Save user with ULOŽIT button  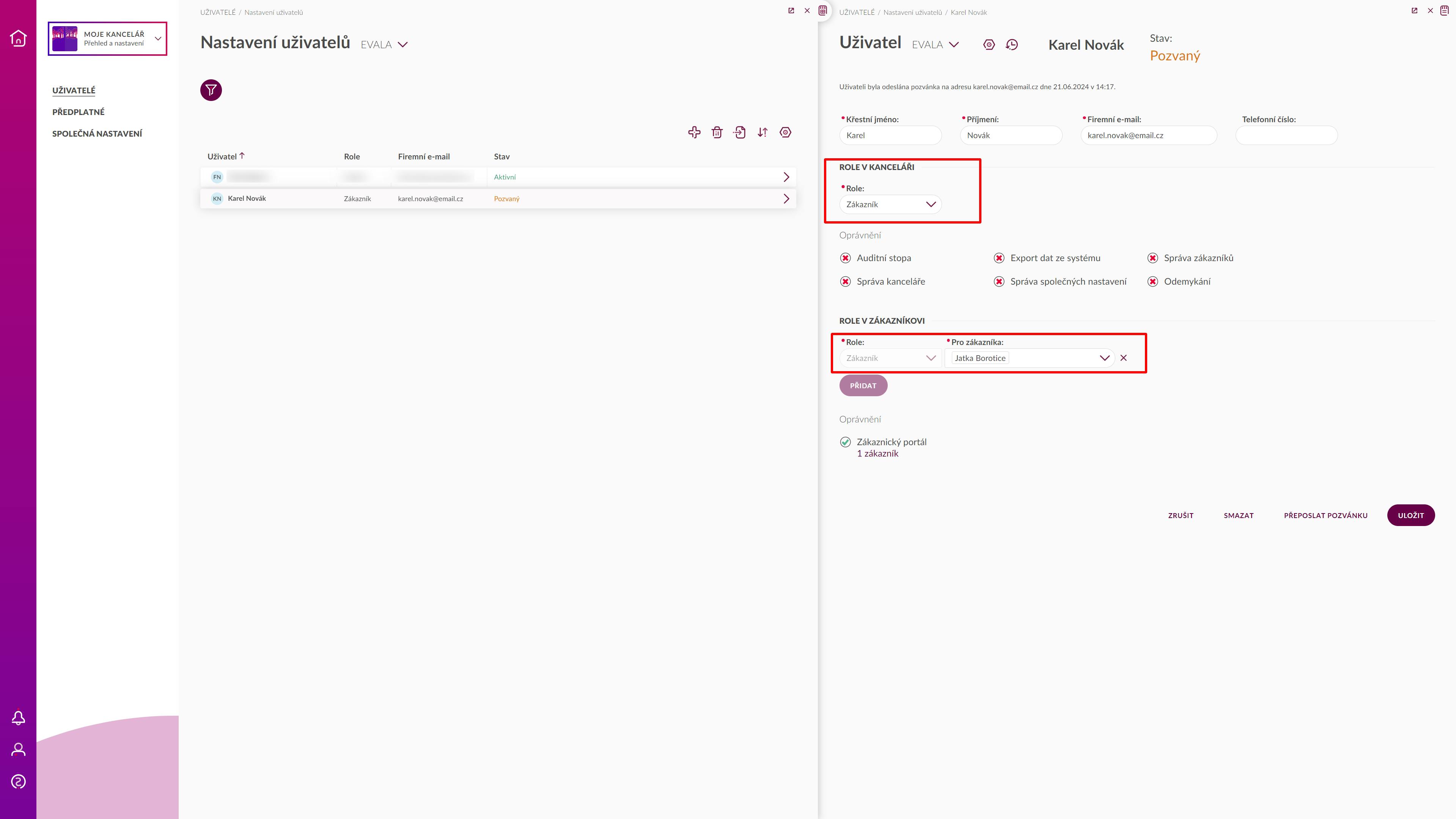tap(1411, 515)
